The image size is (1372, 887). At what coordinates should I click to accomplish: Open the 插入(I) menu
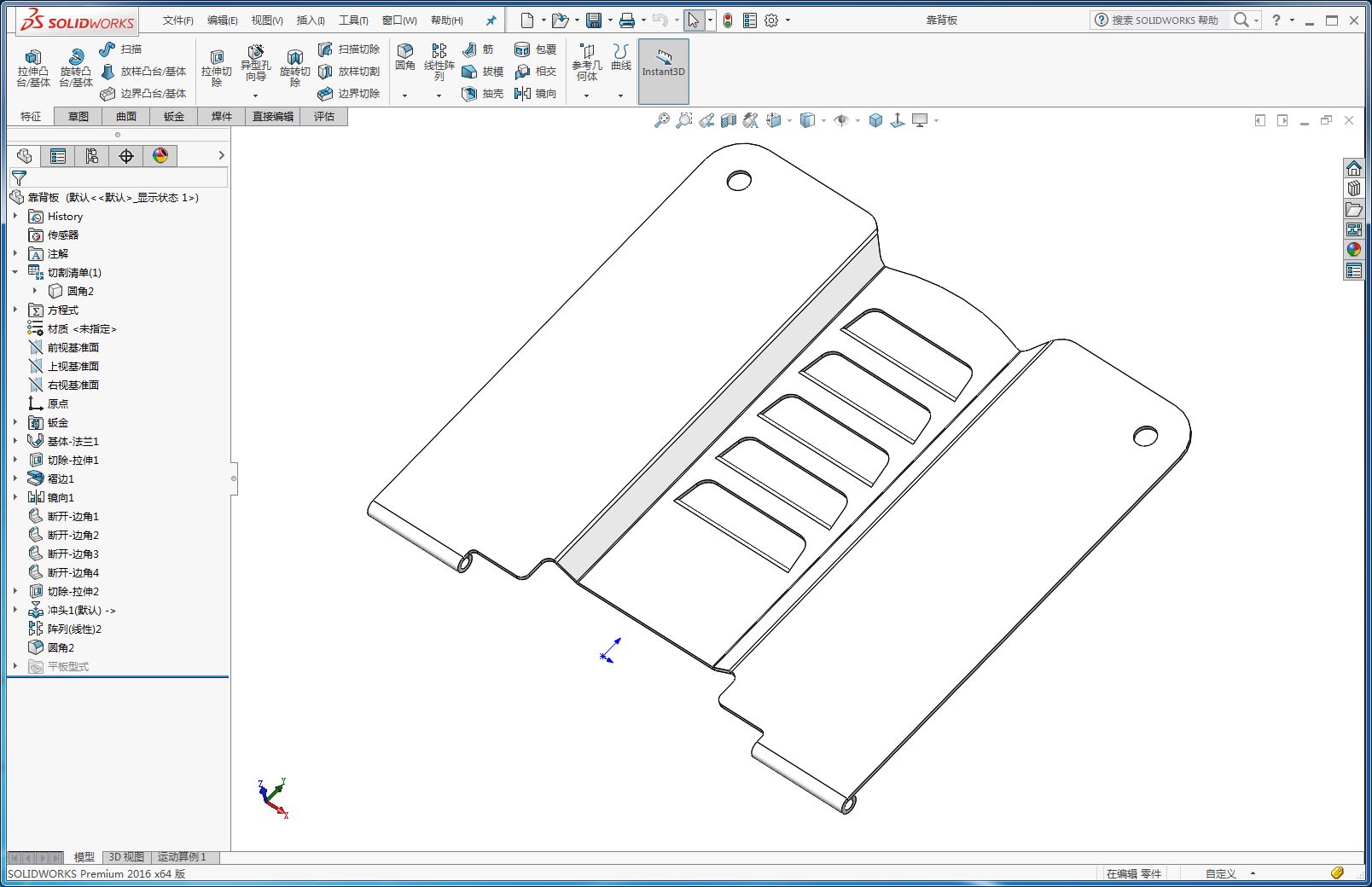311,20
